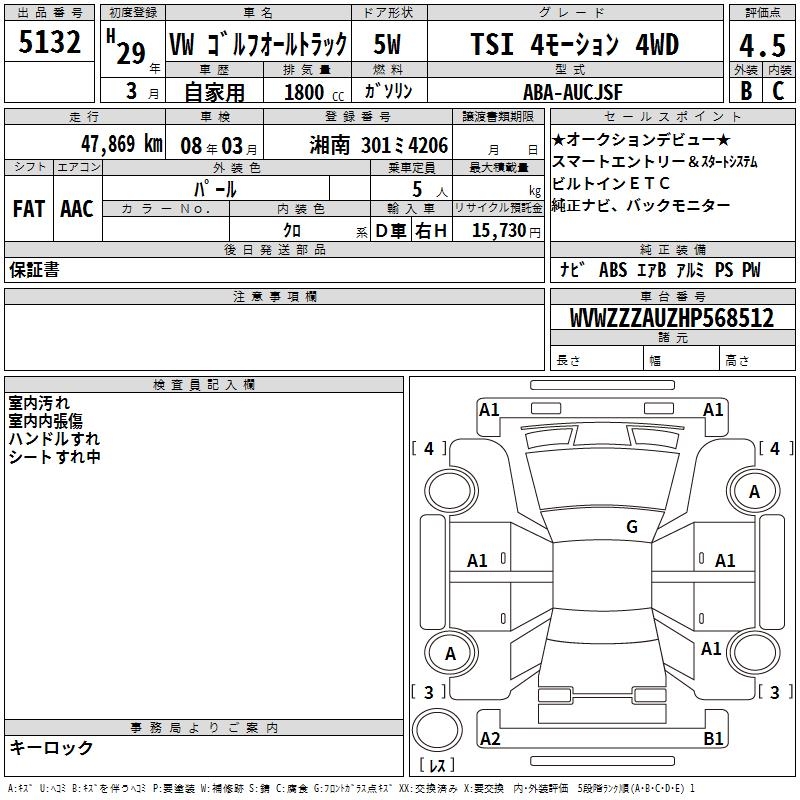Click the grade TSI 4モーション 4WD

coord(574,44)
